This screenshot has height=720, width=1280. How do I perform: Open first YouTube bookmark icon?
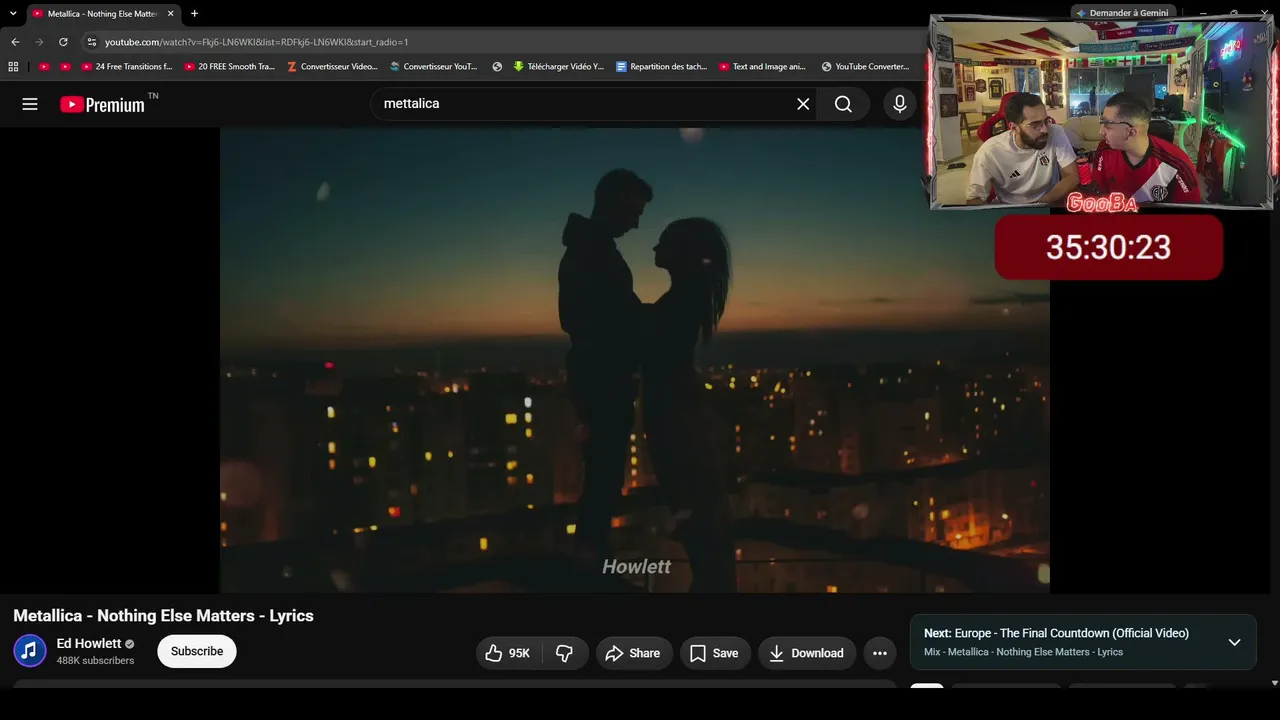(x=44, y=67)
